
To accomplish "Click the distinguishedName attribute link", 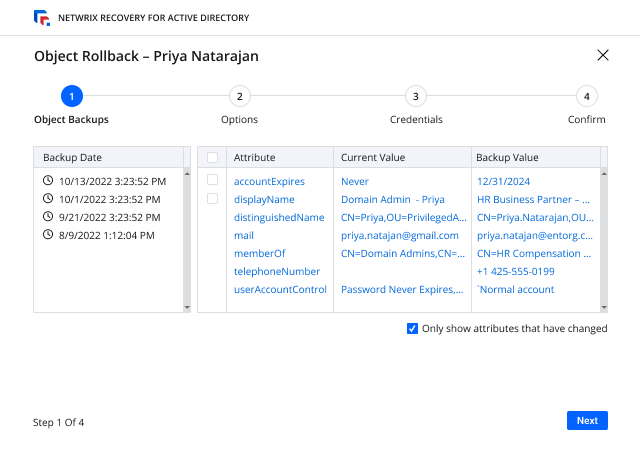I will pyautogui.click(x=279, y=217).
